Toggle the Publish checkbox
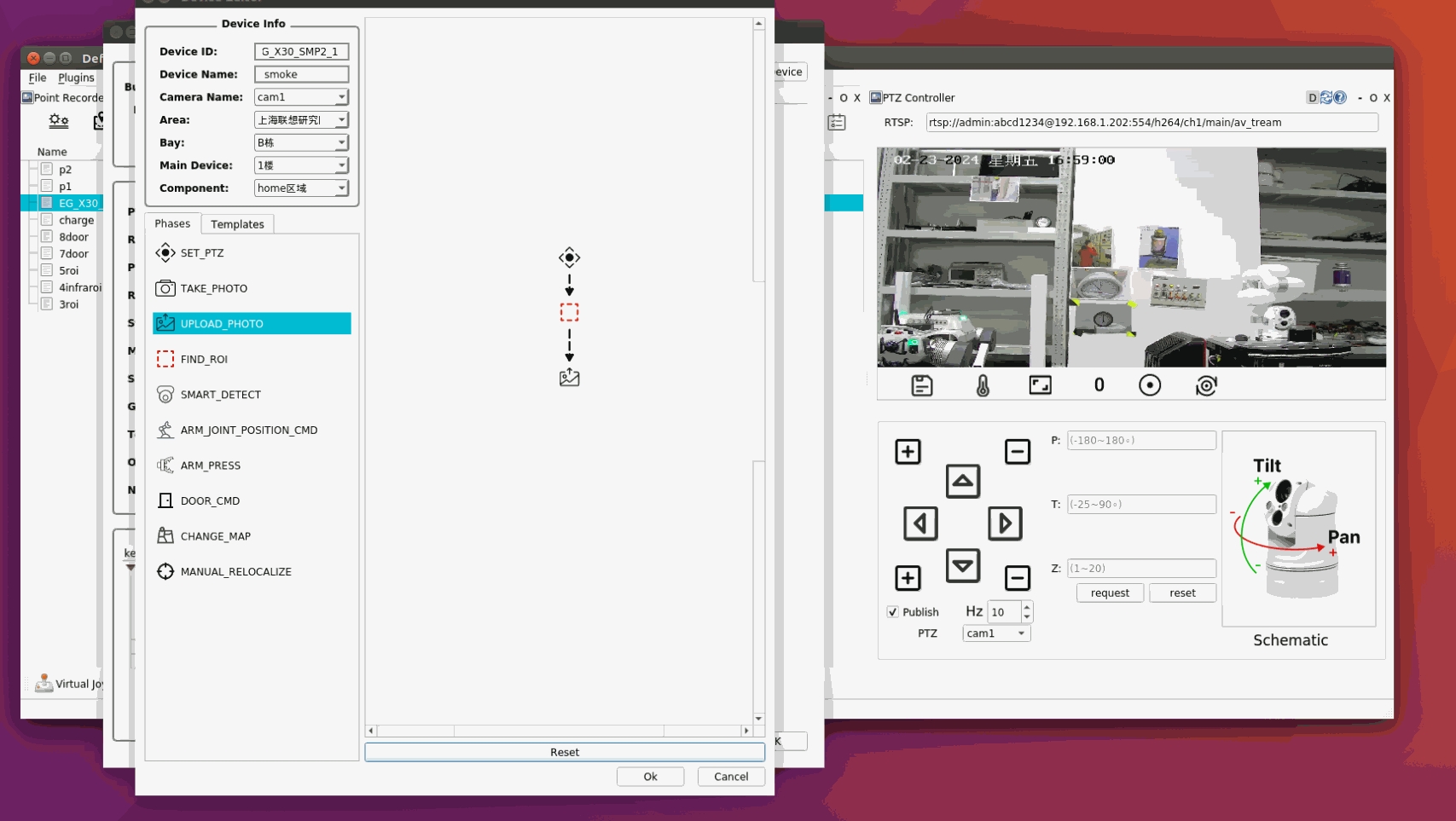Screen dimensions: 1456x821 893,612
